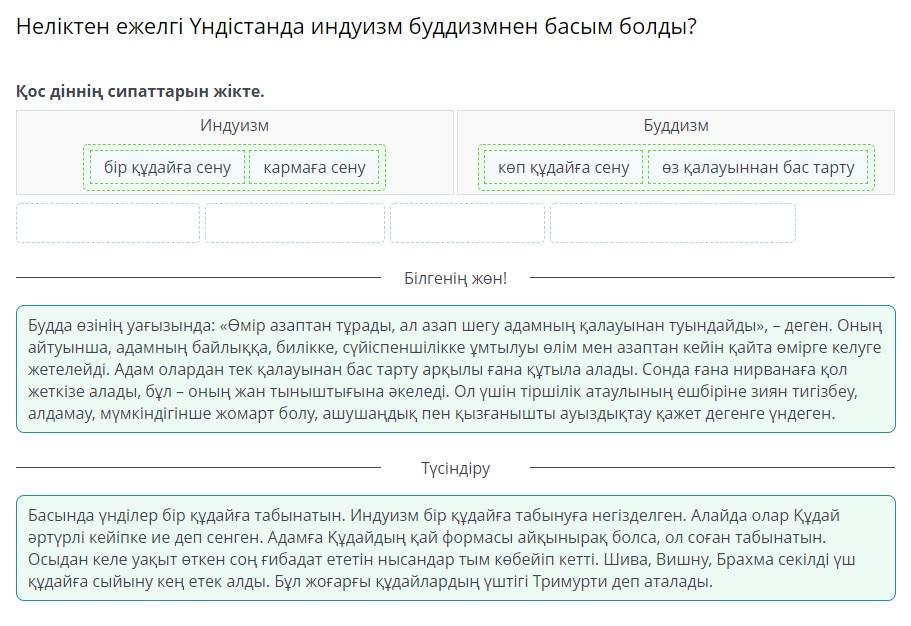Select the 'өз қалауынан бас тарту' chip

click(757, 168)
